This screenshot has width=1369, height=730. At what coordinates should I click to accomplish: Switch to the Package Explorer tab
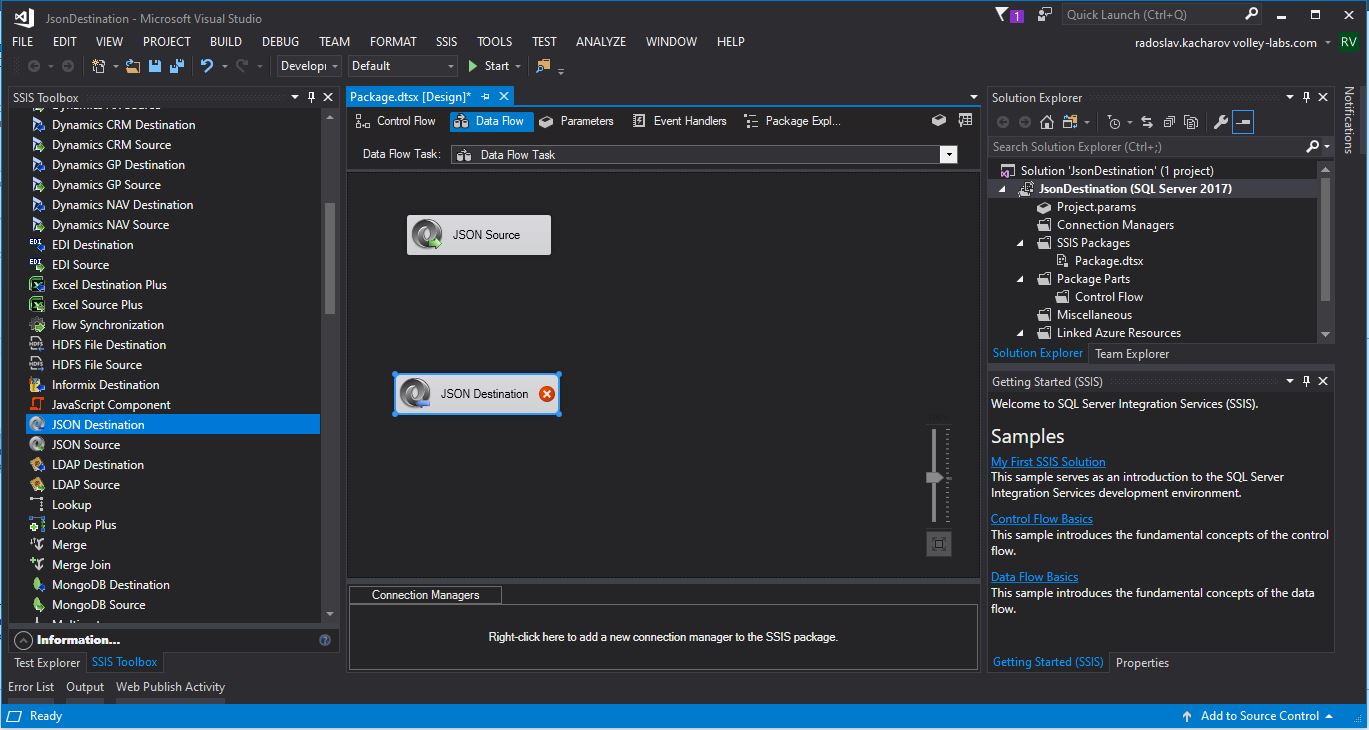pyautogui.click(x=792, y=121)
